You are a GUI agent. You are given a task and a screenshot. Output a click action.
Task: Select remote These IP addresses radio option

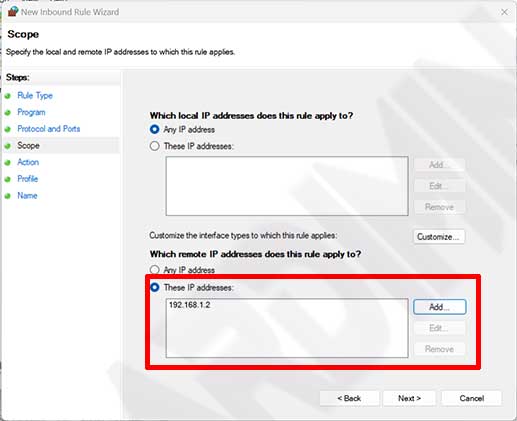154,287
